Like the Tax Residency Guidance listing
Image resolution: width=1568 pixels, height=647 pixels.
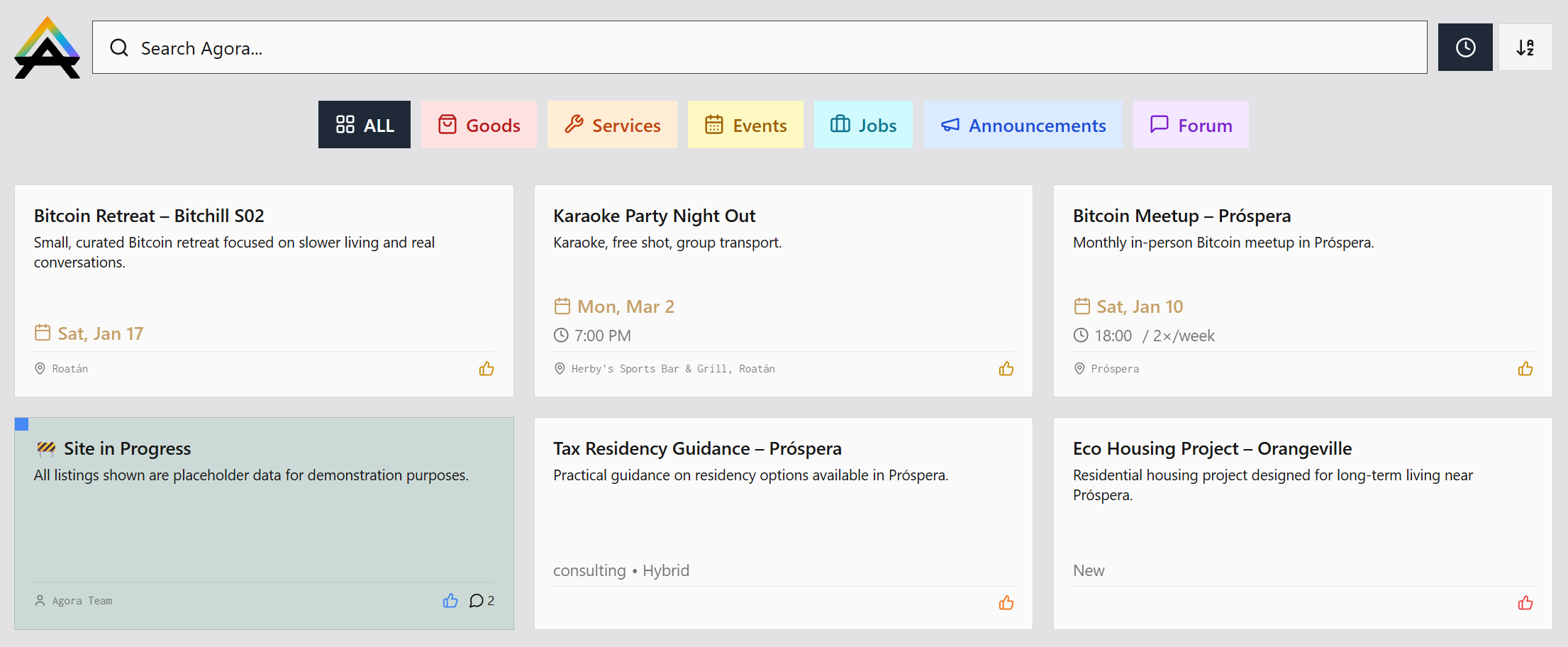click(1006, 603)
